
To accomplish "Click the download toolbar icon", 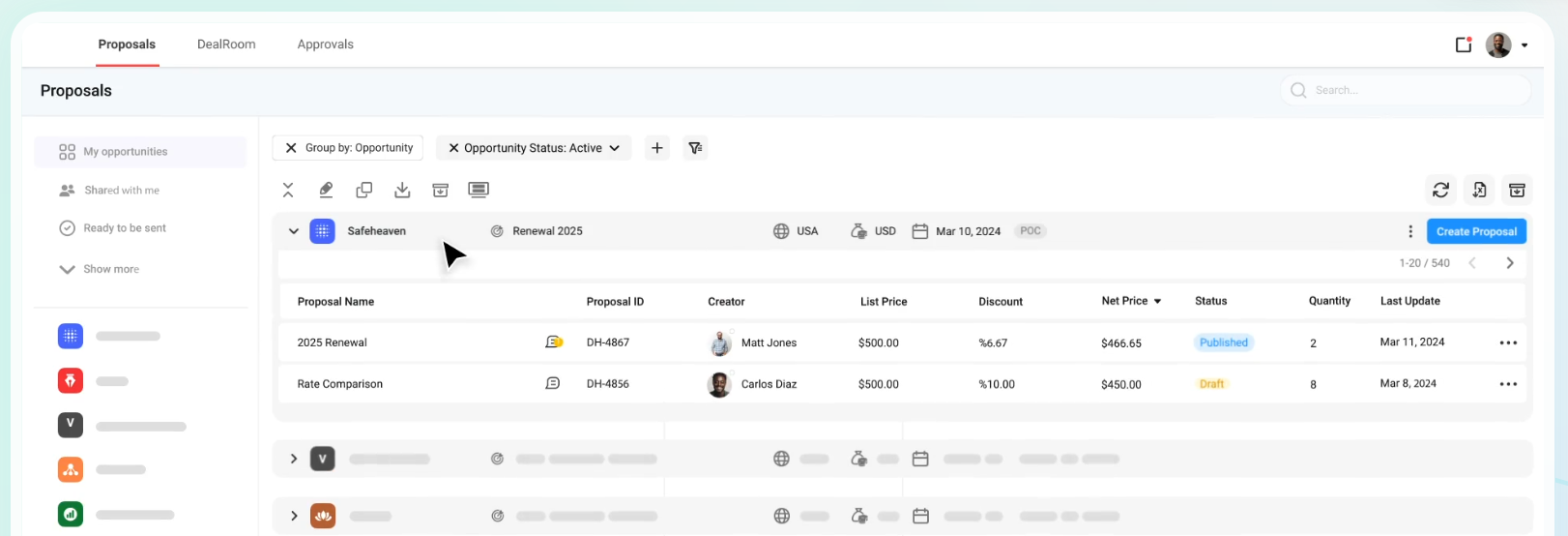I will [x=402, y=190].
